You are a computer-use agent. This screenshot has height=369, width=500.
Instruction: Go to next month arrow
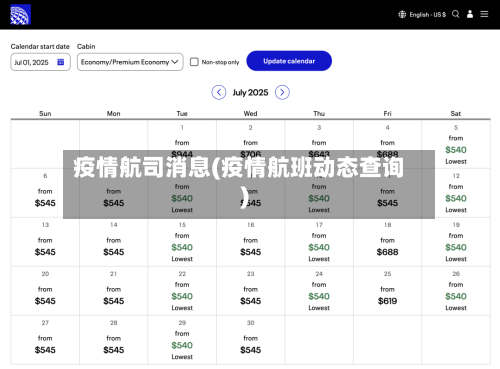coord(282,92)
